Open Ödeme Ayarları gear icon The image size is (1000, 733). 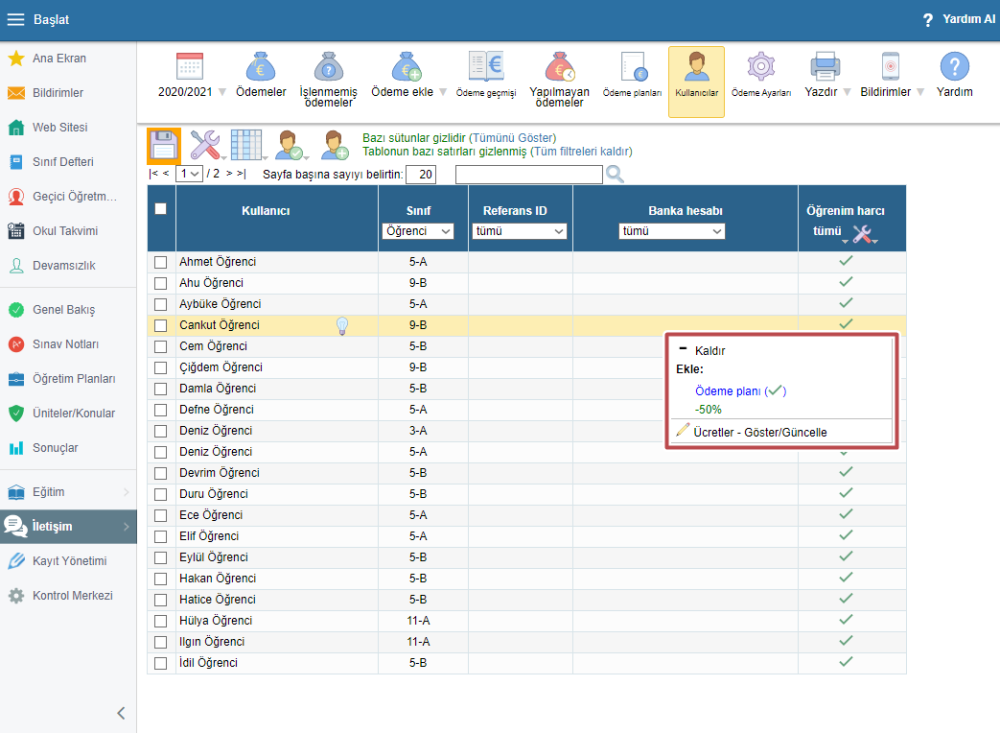coord(761,68)
